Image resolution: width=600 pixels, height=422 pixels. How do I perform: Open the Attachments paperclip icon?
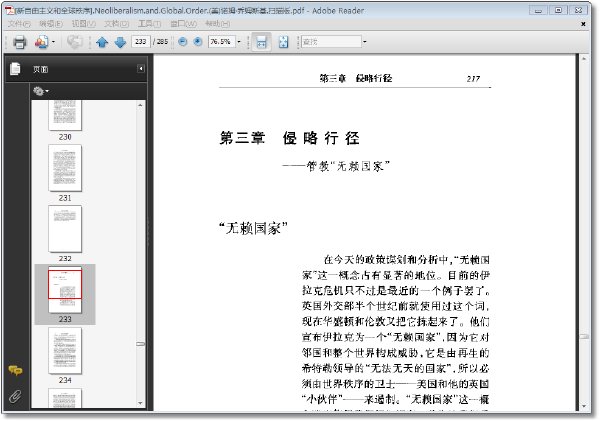[x=15, y=396]
